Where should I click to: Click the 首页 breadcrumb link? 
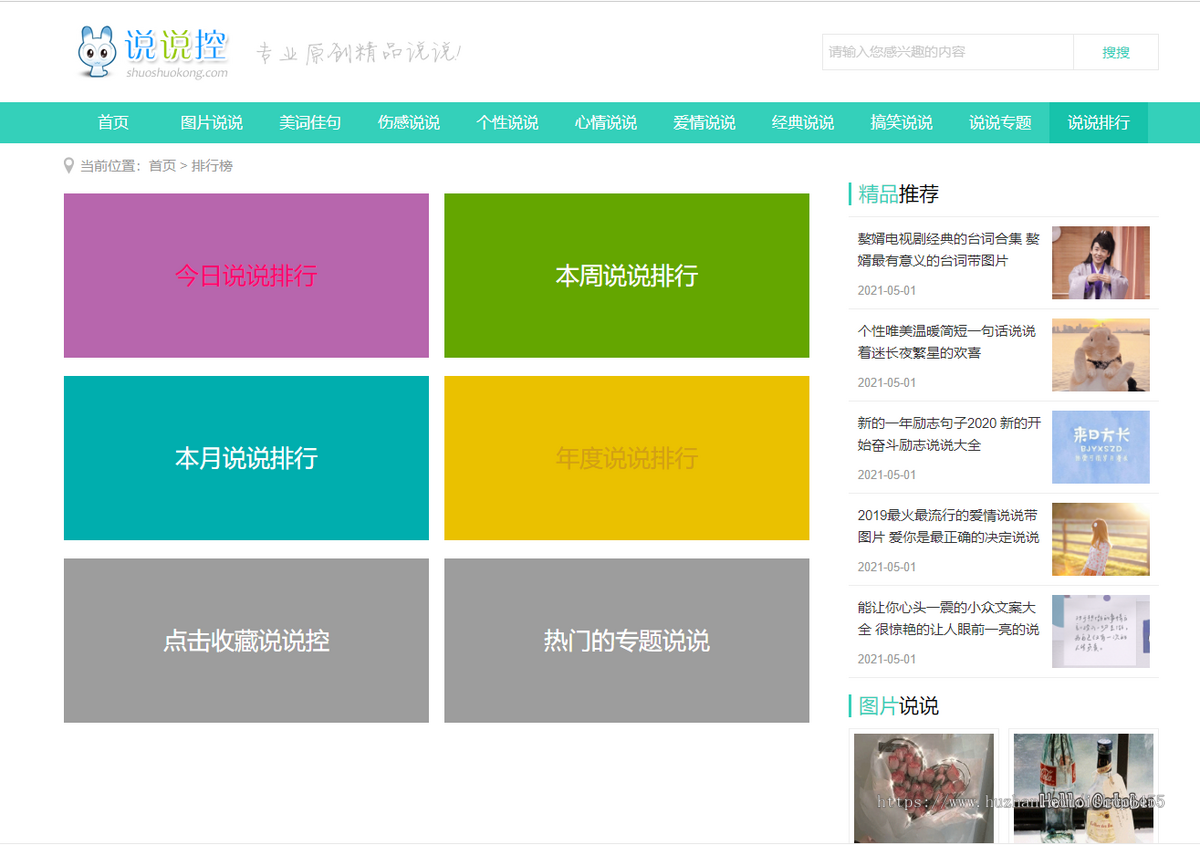(162, 166)
